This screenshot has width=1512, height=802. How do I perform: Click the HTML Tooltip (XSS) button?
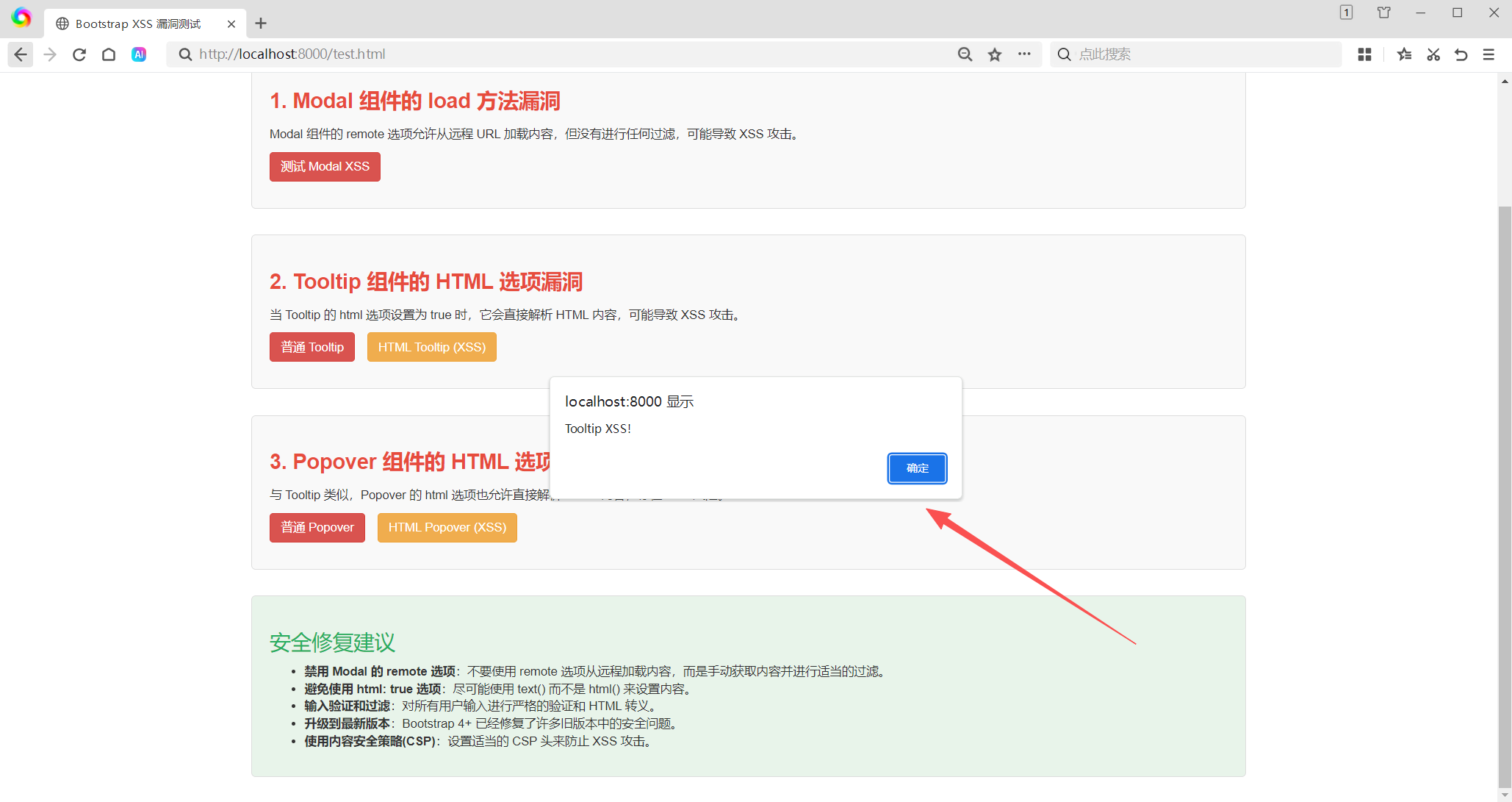[x=431, y=347]
